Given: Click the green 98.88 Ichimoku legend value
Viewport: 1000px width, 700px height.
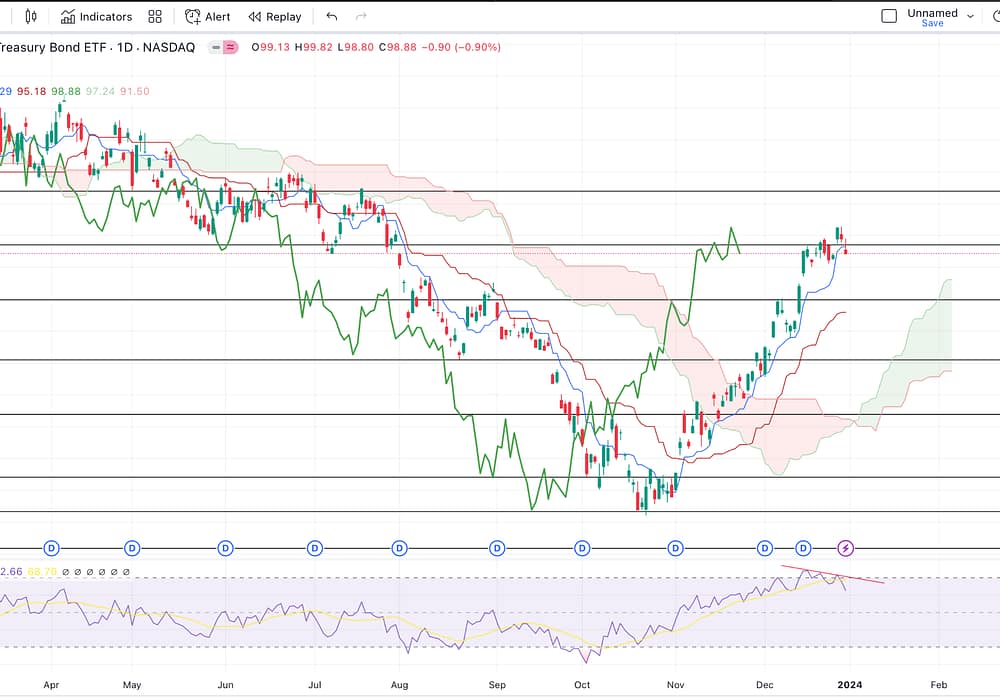Looking at the screenshot, I should 66,91.
